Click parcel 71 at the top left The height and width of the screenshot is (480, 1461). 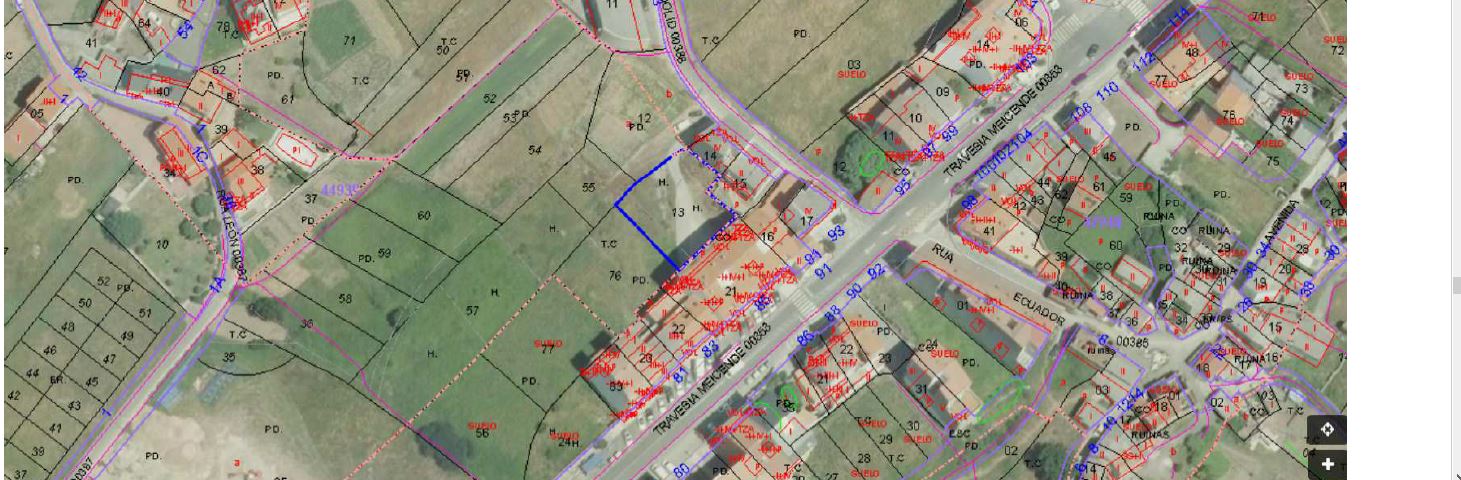coord(349,40)
